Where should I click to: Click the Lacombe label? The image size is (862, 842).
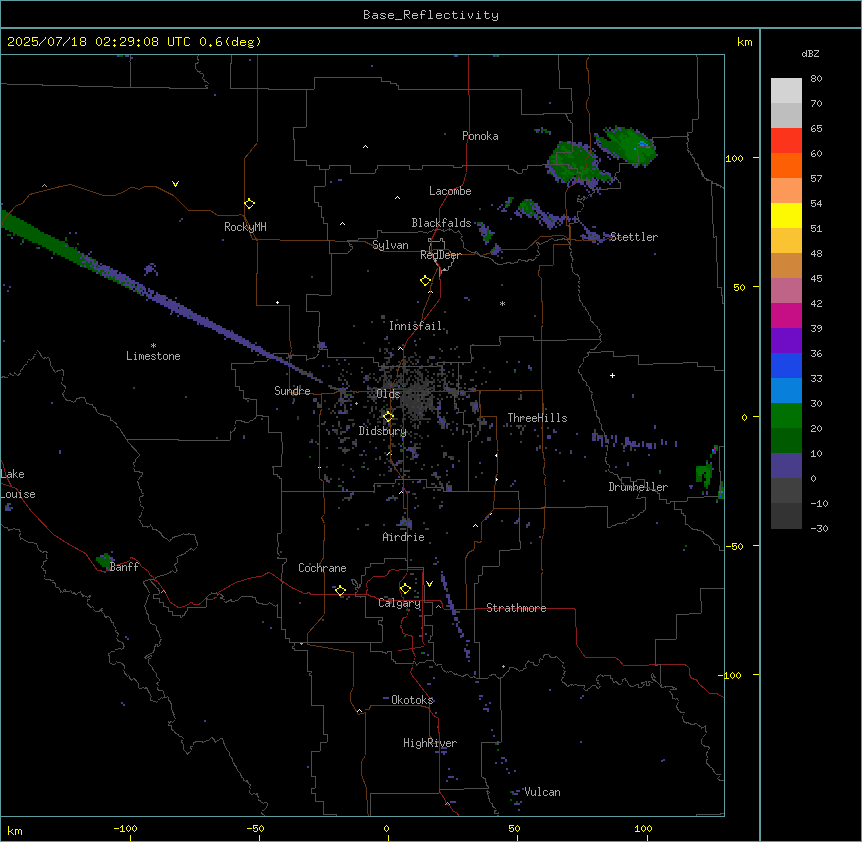(x=450, y=191)
